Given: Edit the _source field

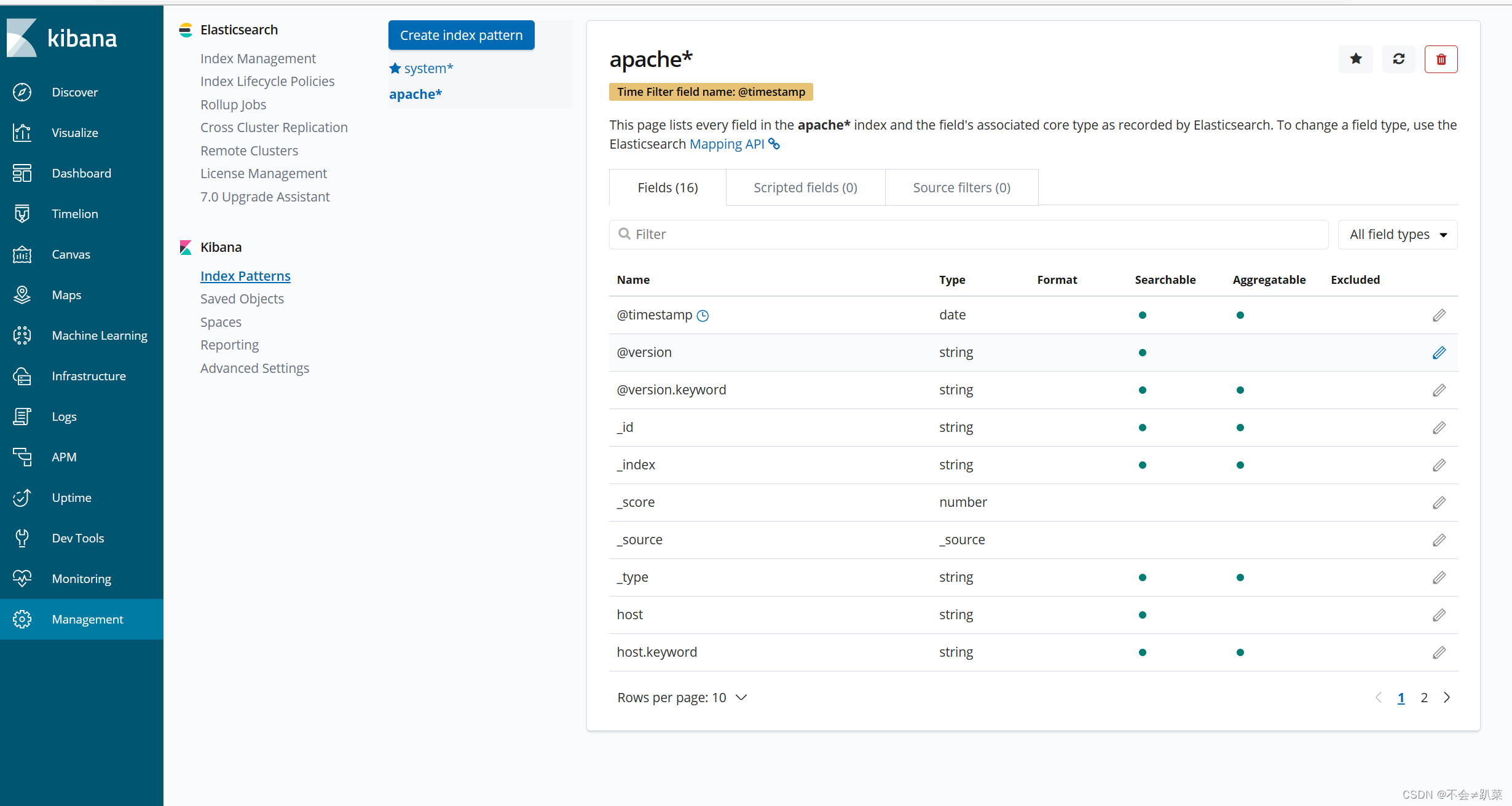Looking at the screenshot, I should coord(1439,540).
